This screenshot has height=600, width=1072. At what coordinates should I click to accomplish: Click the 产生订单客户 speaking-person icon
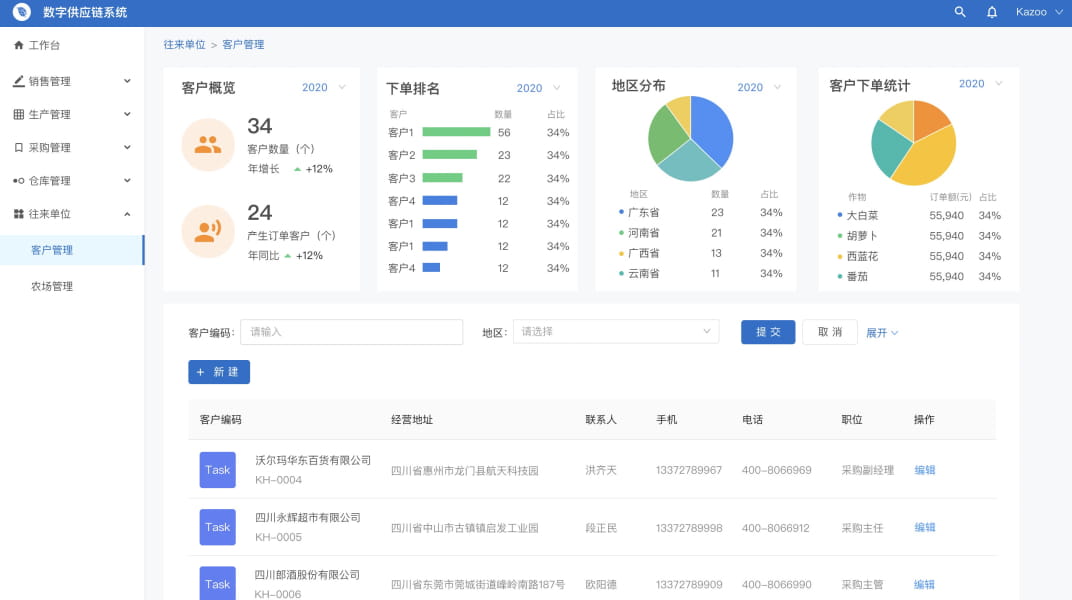[208, 231]
